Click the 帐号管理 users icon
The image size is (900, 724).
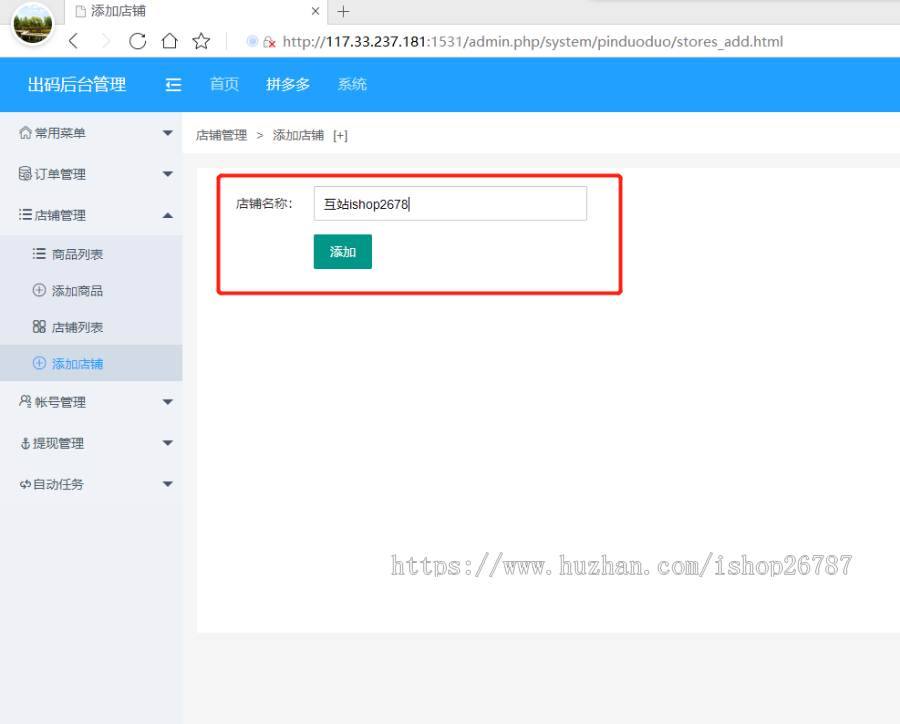[25, 401]
